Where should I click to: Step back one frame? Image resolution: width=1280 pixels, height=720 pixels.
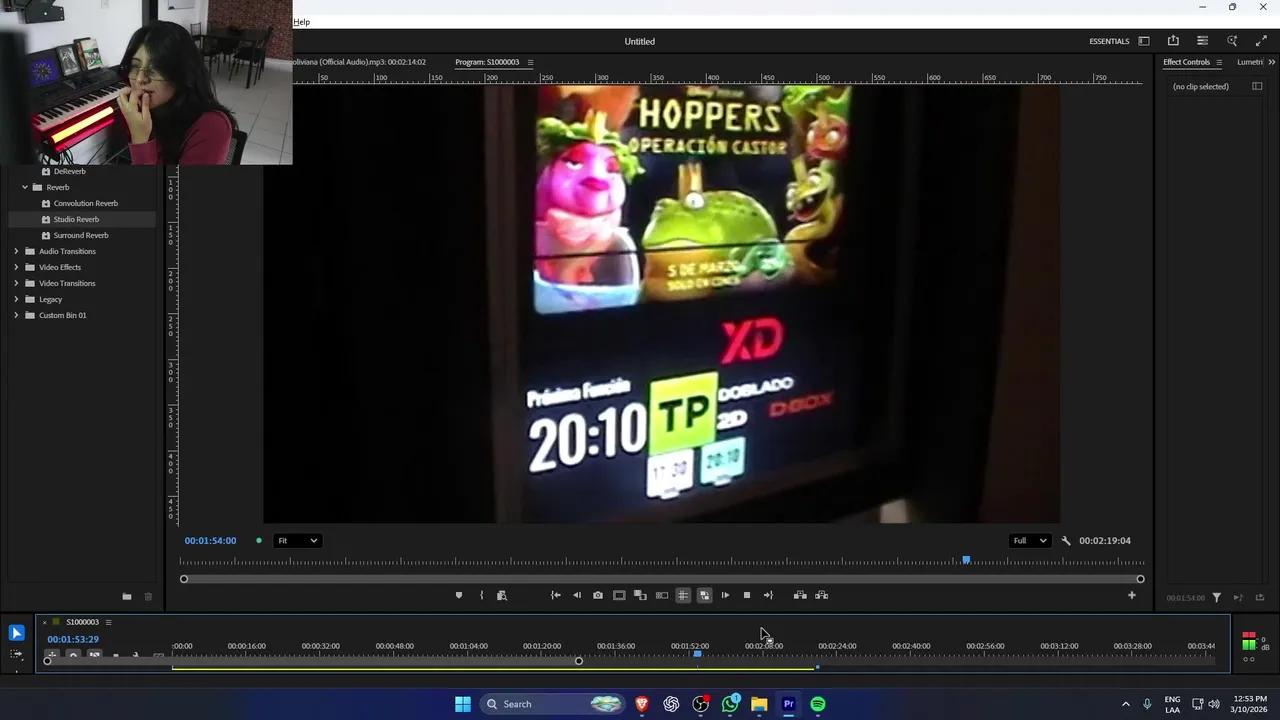coord(577,595)
